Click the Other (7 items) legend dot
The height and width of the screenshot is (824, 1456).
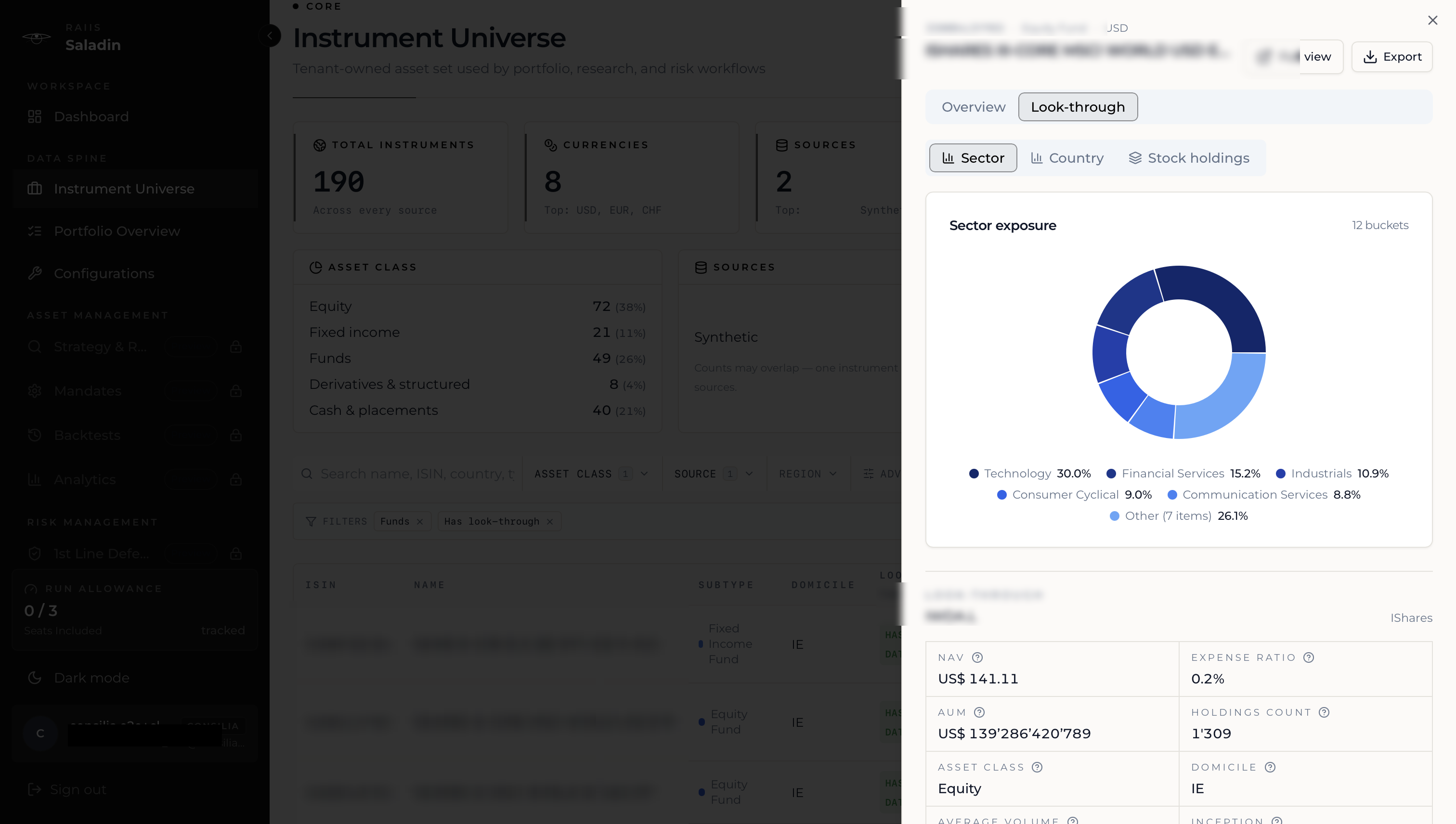tap(1114, 516)
